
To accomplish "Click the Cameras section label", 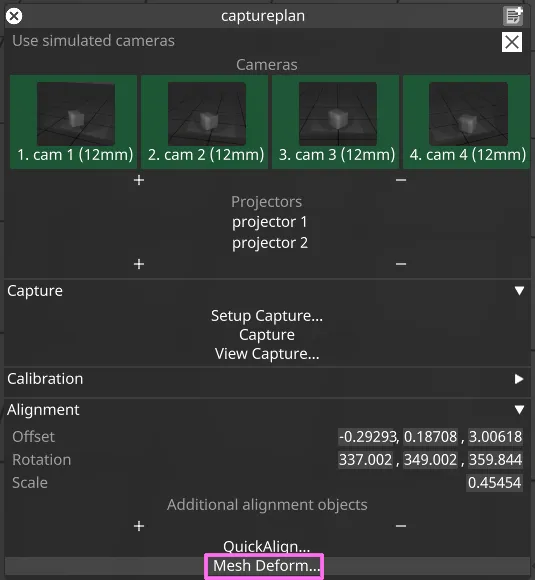I will click(267, 65).
